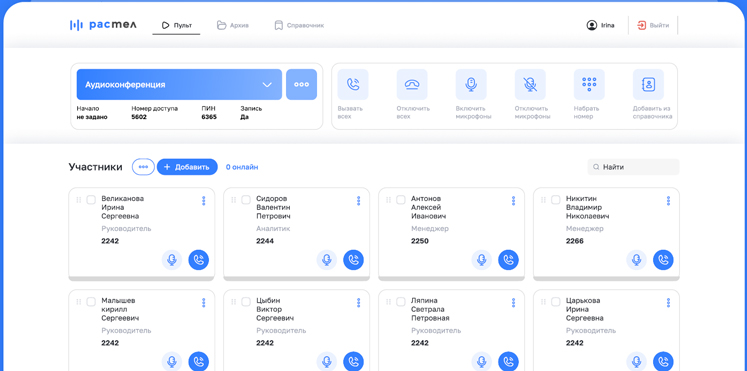
Task: Click the drag handle on Великанова card
Action: pos(79,200)
